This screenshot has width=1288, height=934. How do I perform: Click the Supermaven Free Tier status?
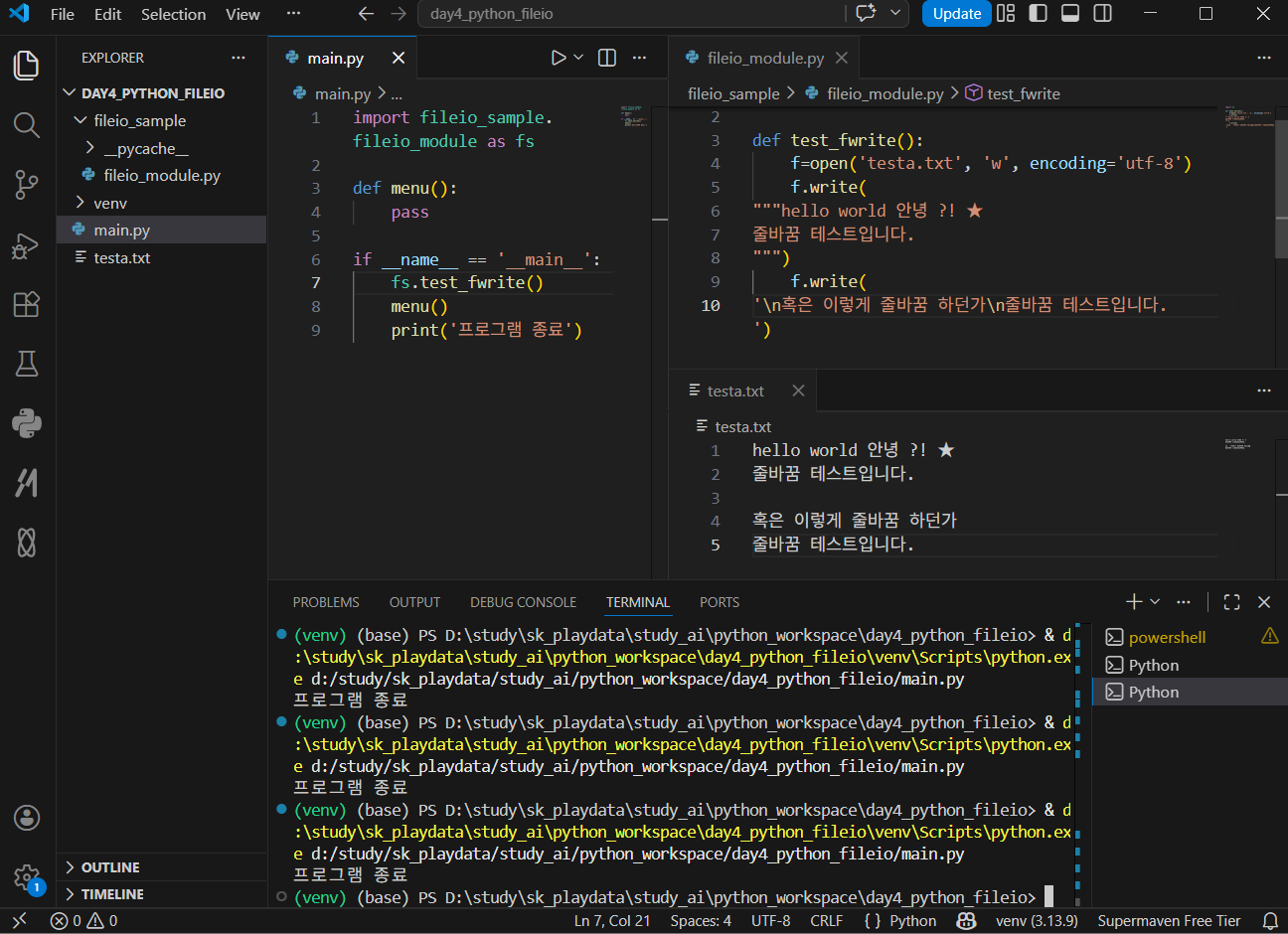pos(1169,921)
